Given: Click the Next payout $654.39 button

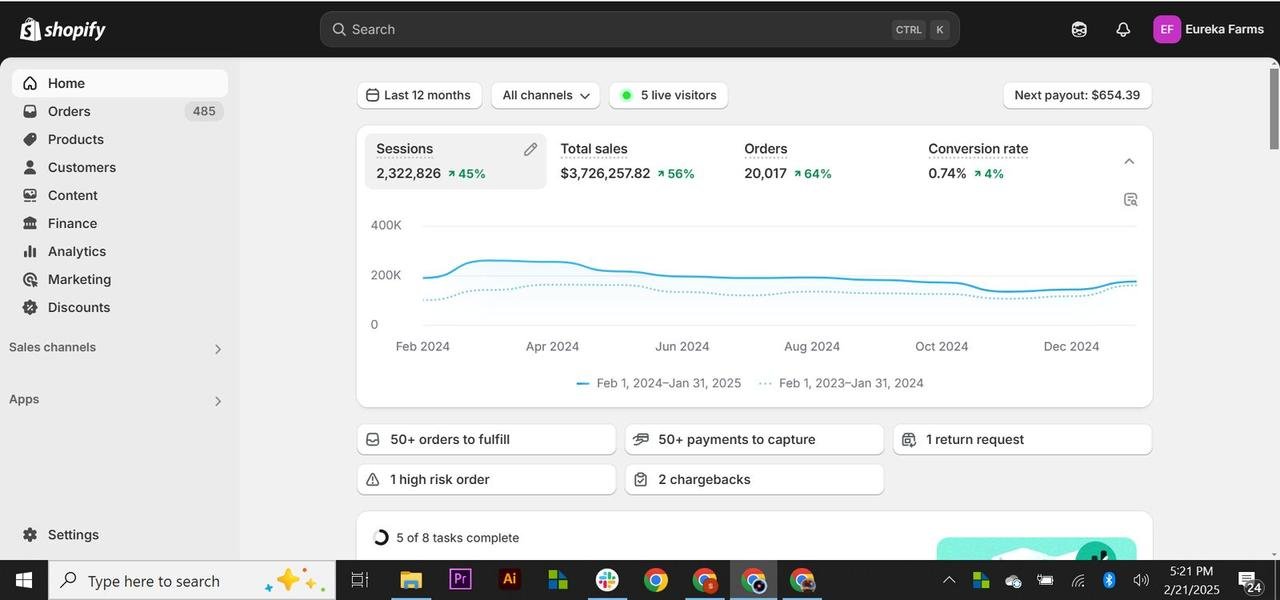Looking at the screenshot, I should click(x=1077, y=94).
